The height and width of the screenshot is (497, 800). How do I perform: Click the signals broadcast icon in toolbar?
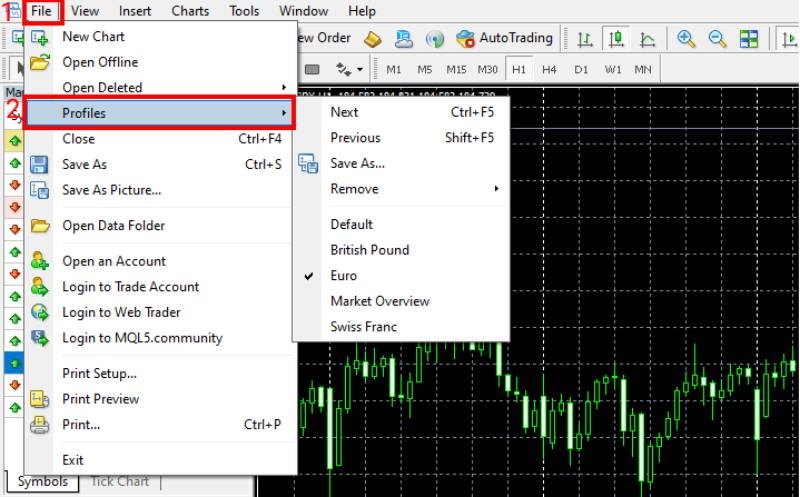[x=435, y=39]
